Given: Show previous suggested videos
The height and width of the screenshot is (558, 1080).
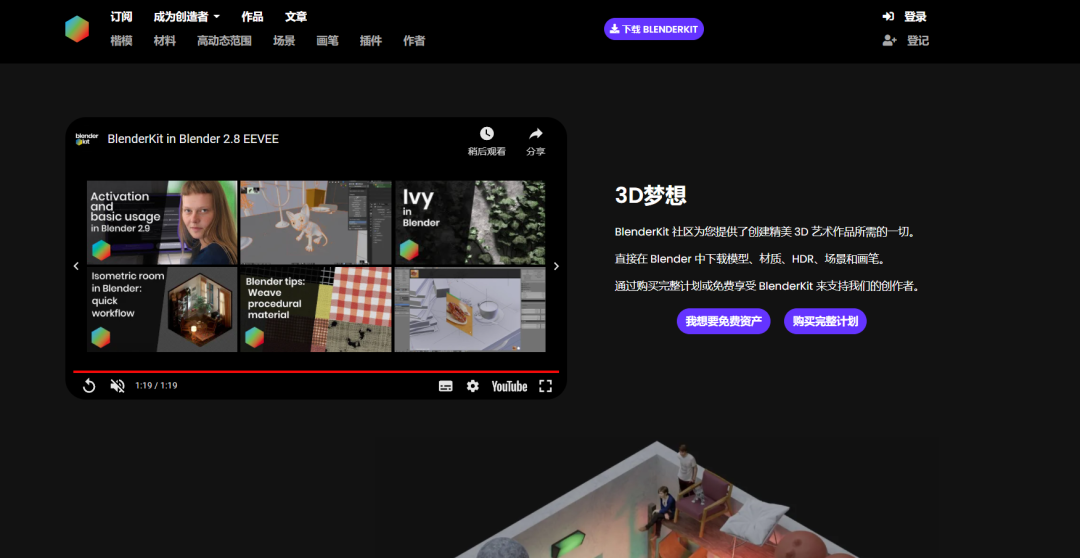Looking at the screenshot, I should [x=76, y=266].
